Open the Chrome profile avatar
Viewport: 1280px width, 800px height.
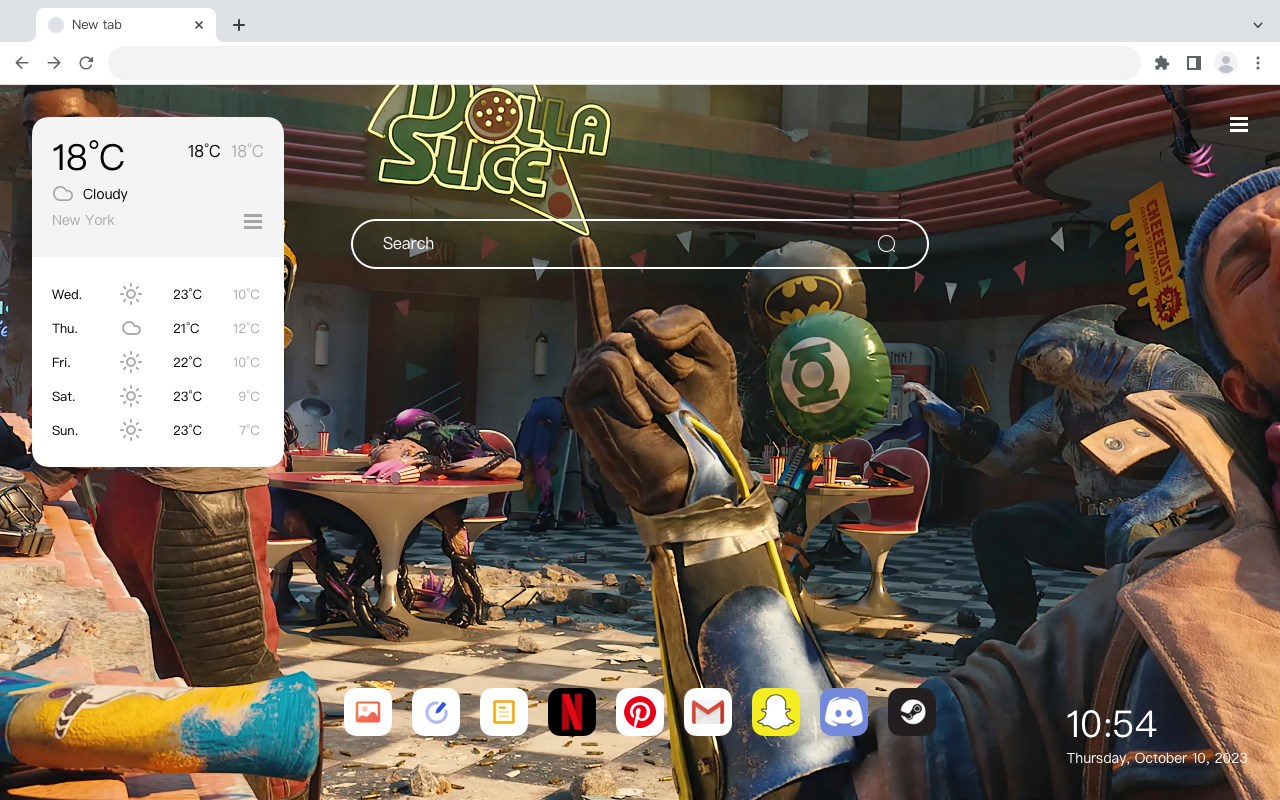[x=1226, y=63]
